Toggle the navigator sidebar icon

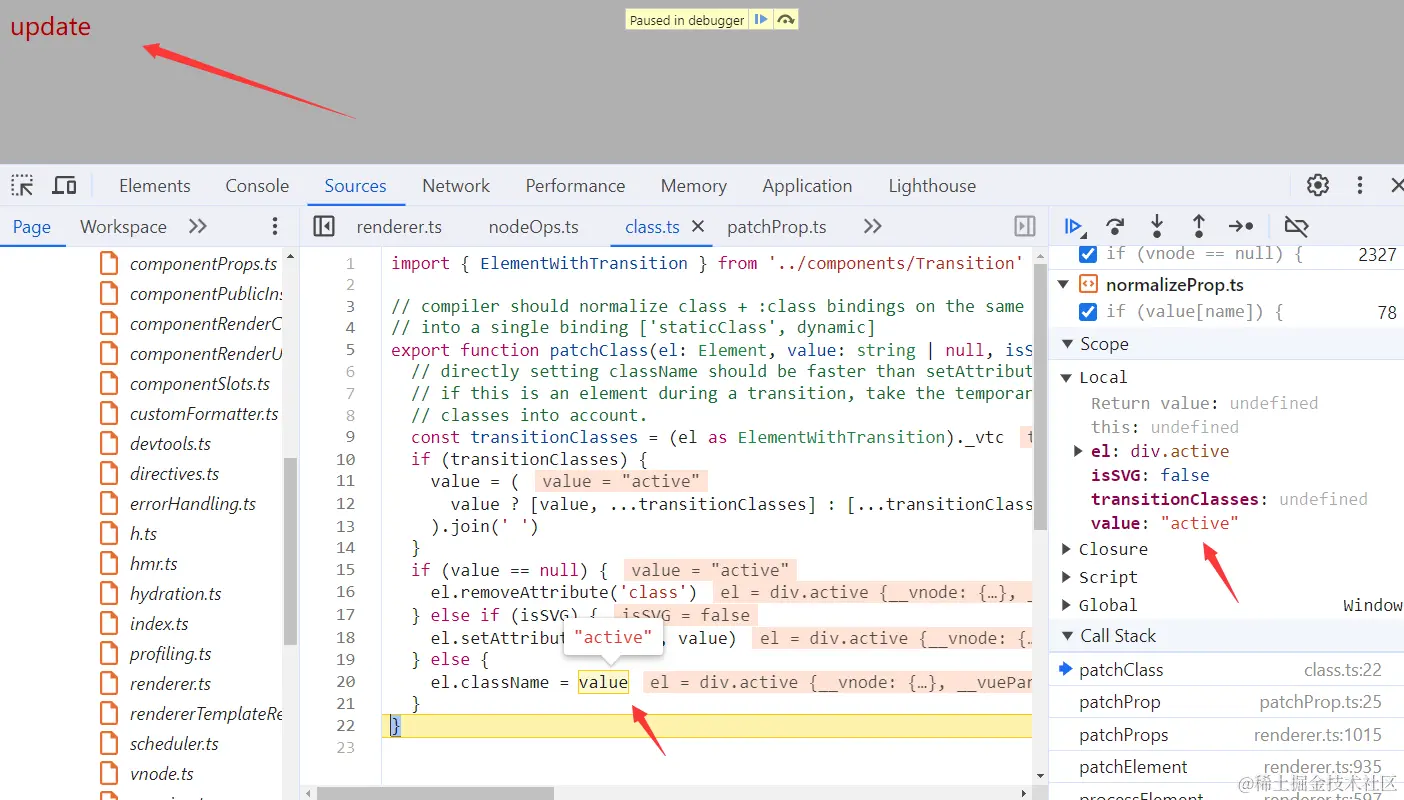pyautogui.click(x=324, y=227)
